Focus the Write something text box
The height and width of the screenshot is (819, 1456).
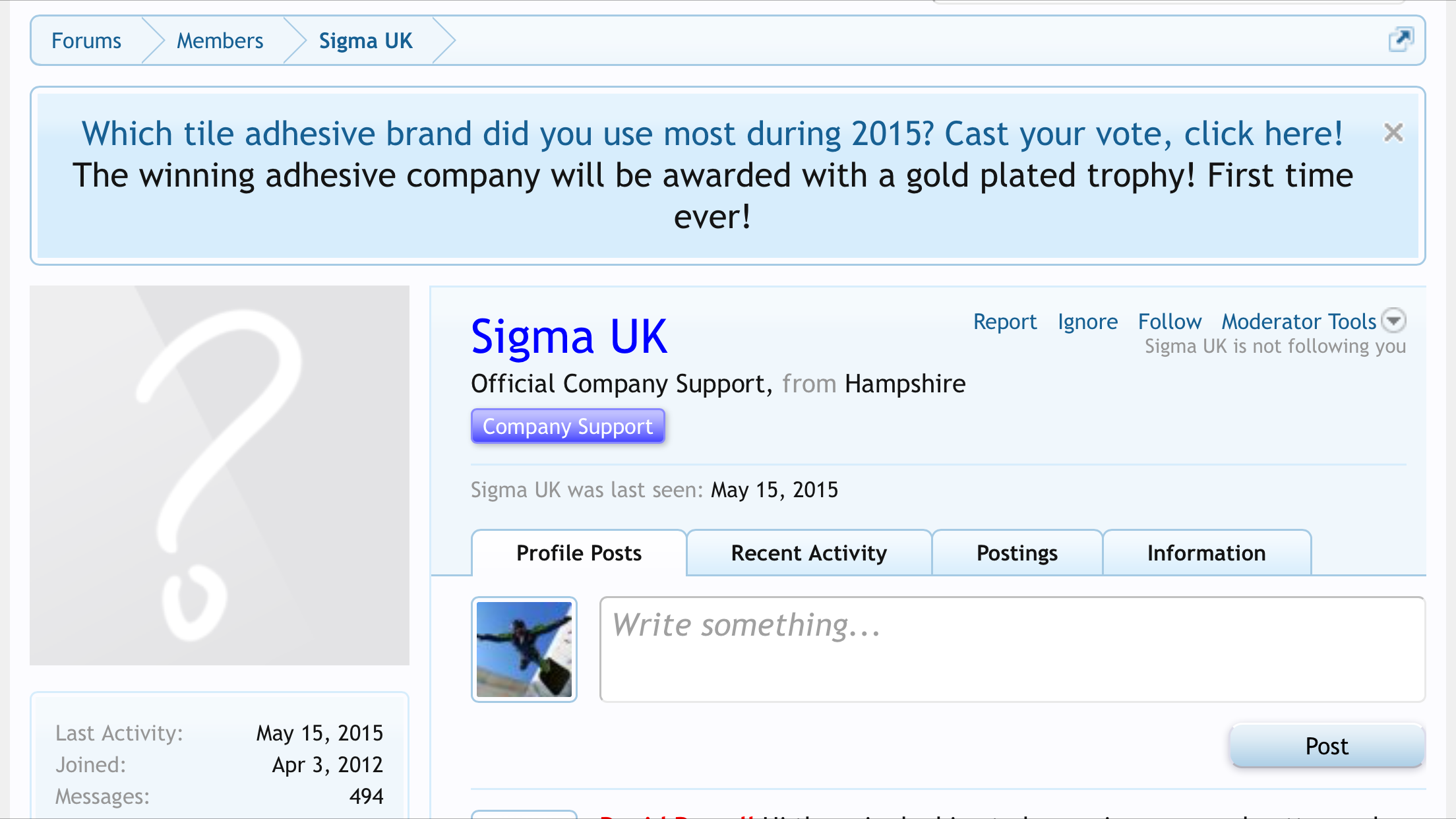1012,650
